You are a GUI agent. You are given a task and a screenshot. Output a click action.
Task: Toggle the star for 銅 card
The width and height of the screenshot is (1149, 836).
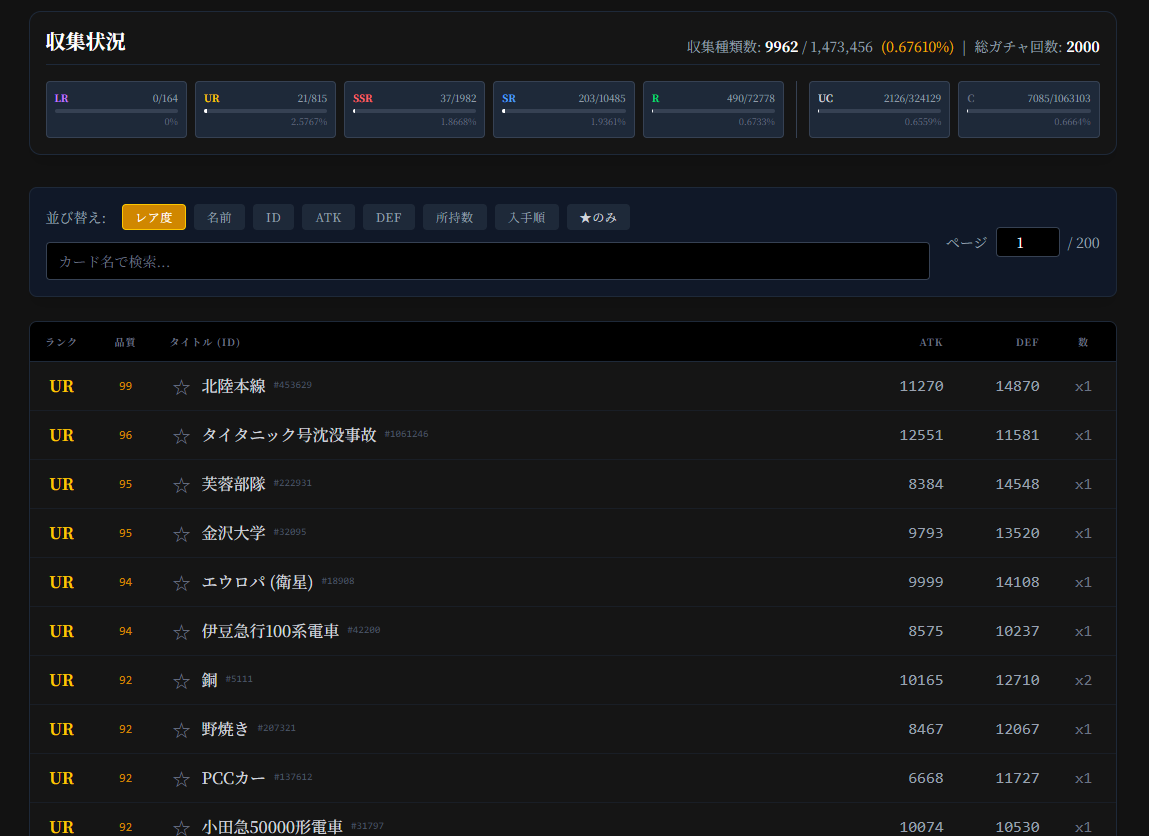[181, 681]
